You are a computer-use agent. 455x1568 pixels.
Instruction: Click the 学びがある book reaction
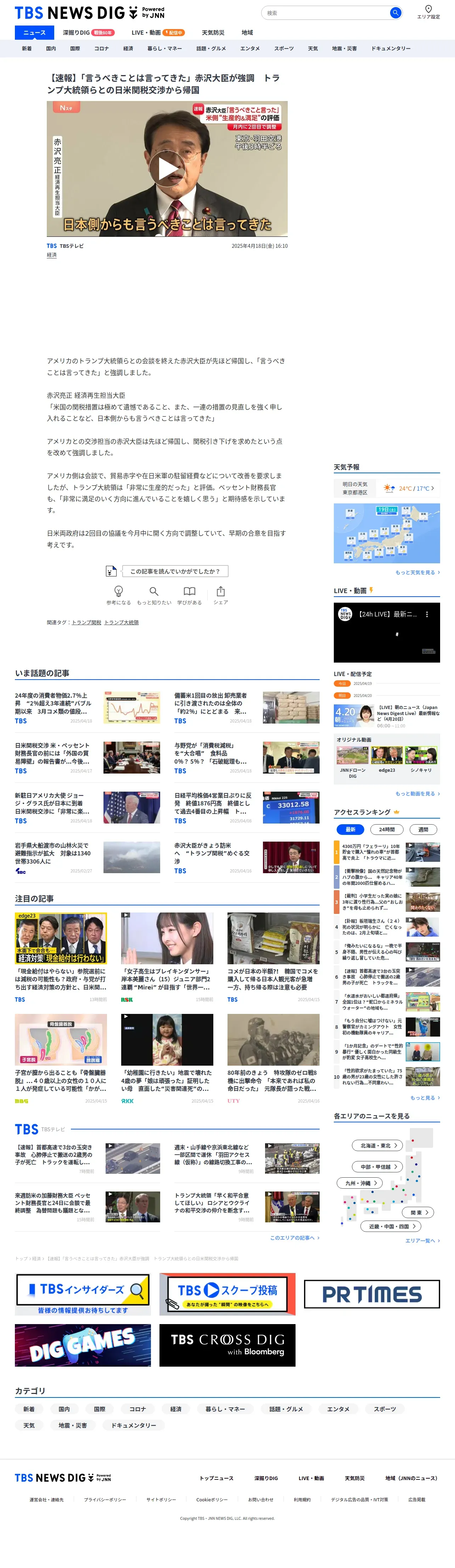point(190,595)
